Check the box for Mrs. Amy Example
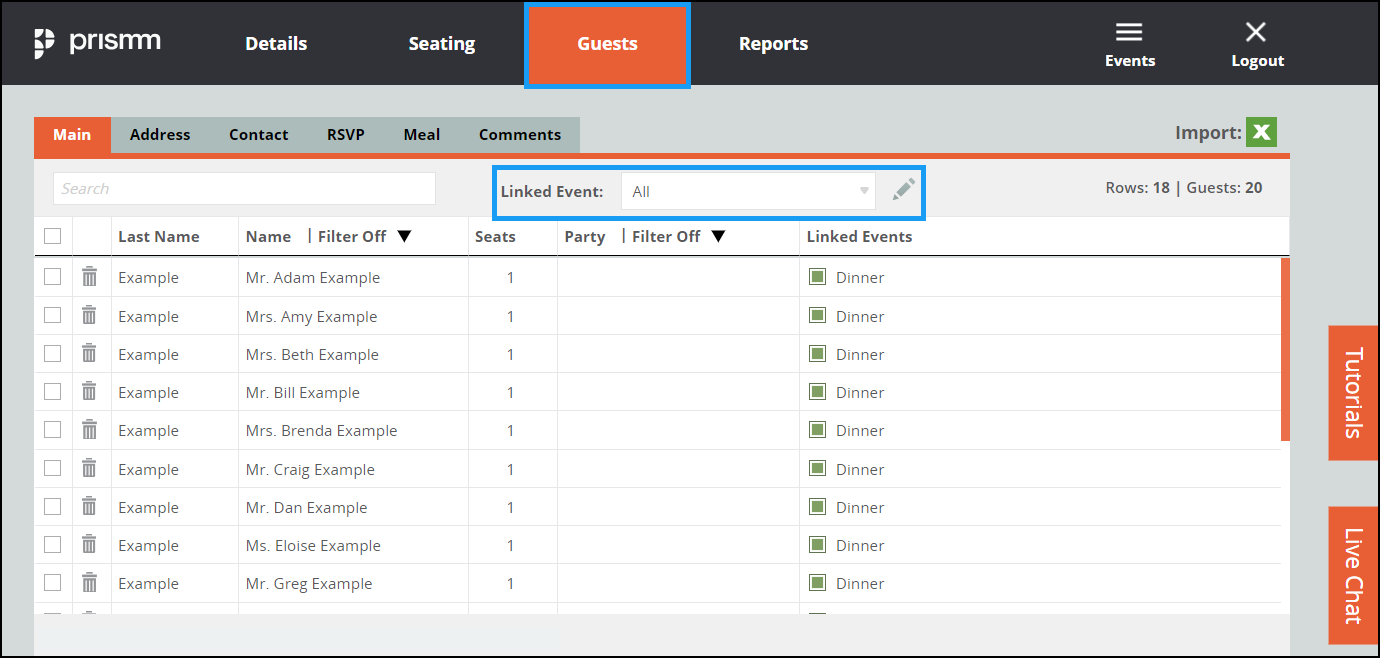1380x658 pixels. point(53,315)
